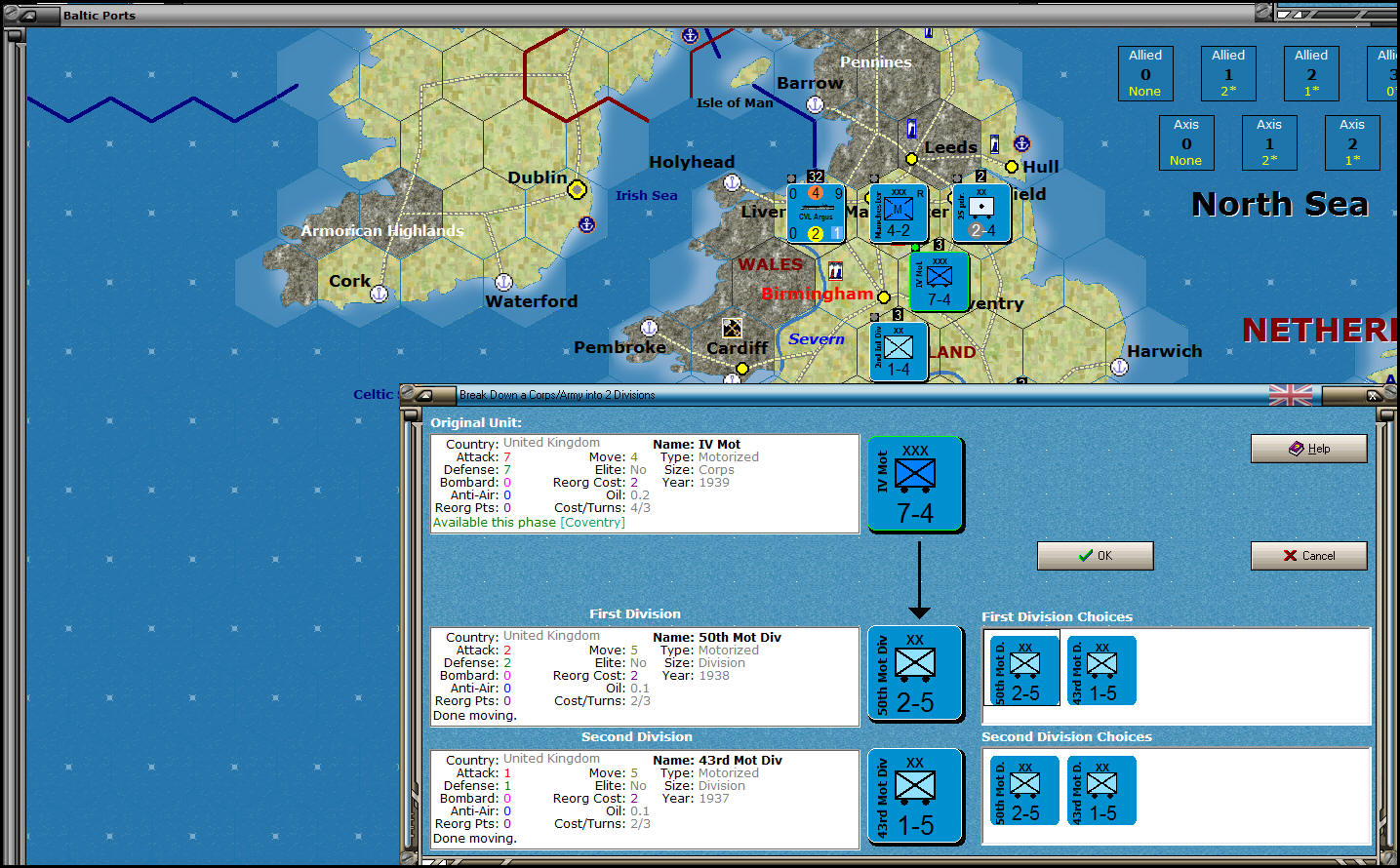The image size is (1400, 868).
Task: Choose 50th Mot D. in Second Division Choices
Action: (1023, 791)
